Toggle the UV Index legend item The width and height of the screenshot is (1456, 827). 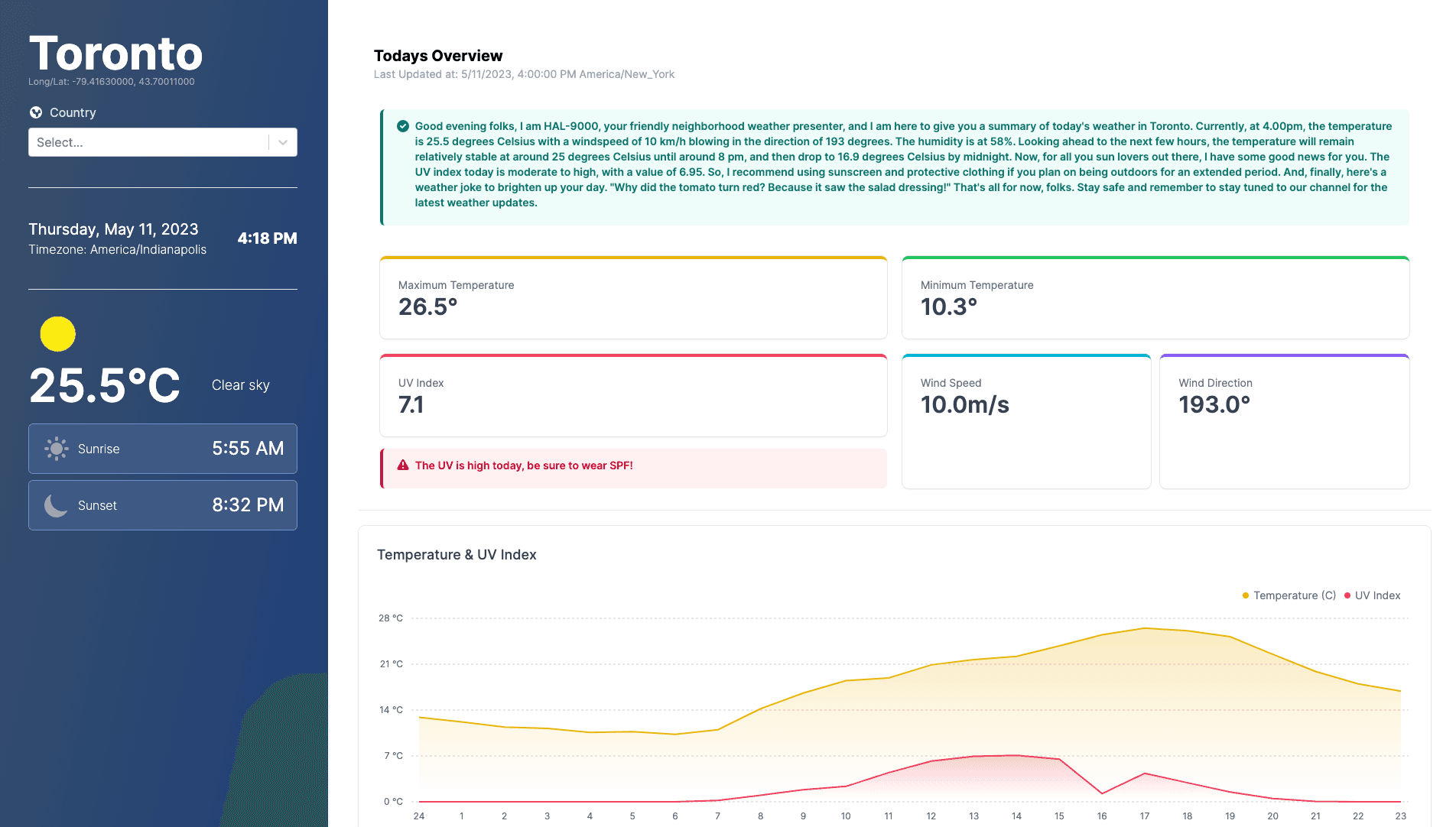pyautogui.click(x=1373, y=595)
